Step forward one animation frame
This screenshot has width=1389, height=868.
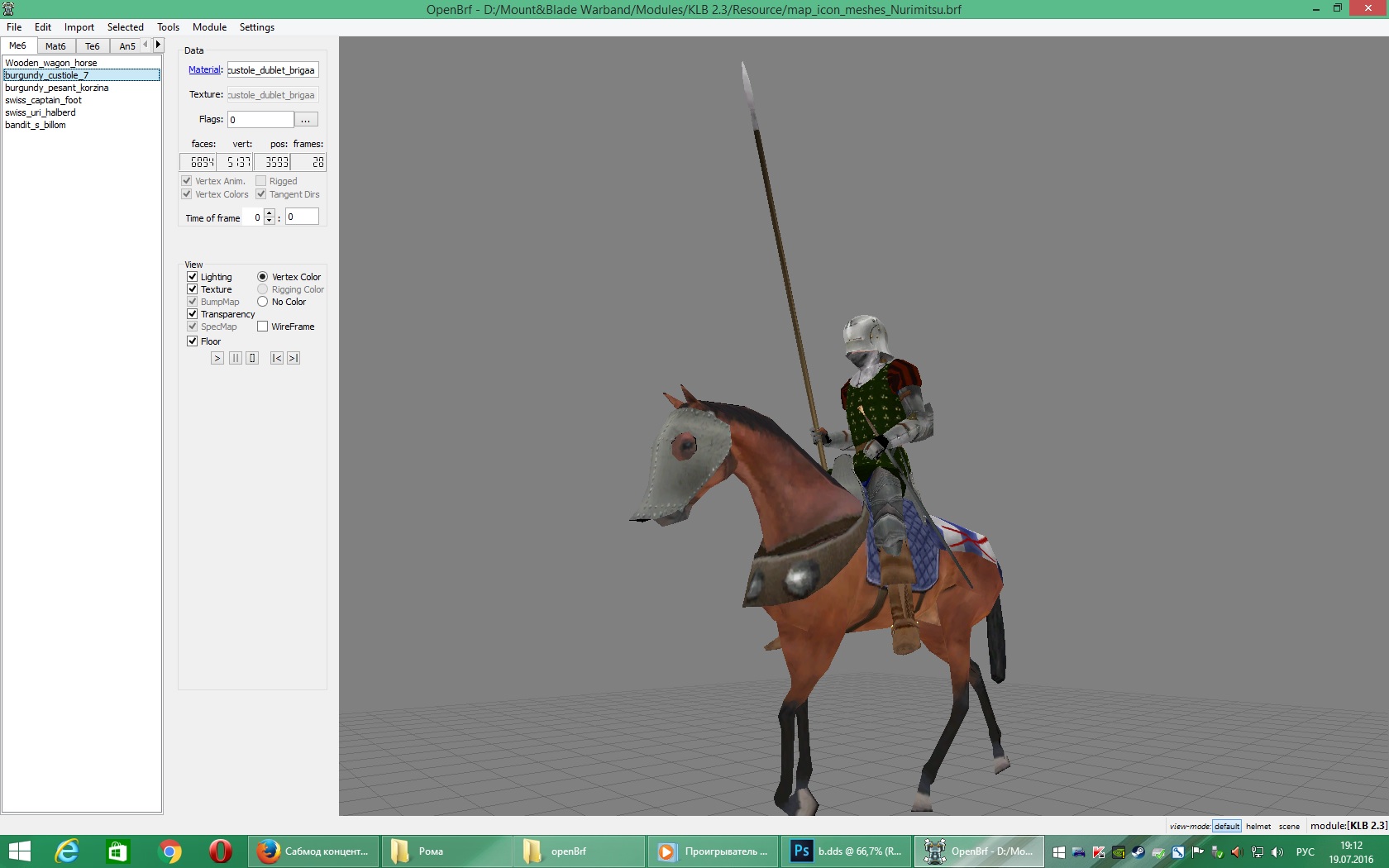click(x=294, y=358)
